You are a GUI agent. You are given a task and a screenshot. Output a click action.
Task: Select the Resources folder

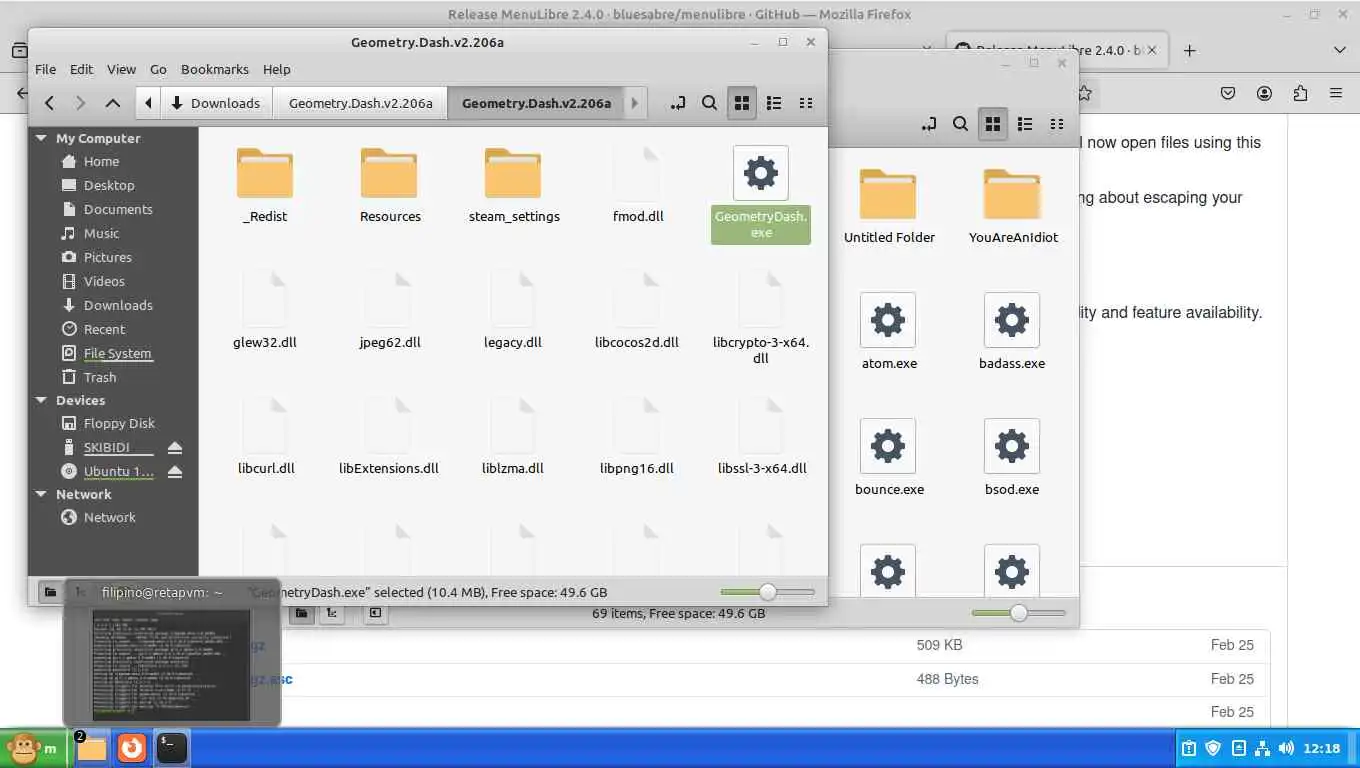pyautogui.click(x=390, y=185)
